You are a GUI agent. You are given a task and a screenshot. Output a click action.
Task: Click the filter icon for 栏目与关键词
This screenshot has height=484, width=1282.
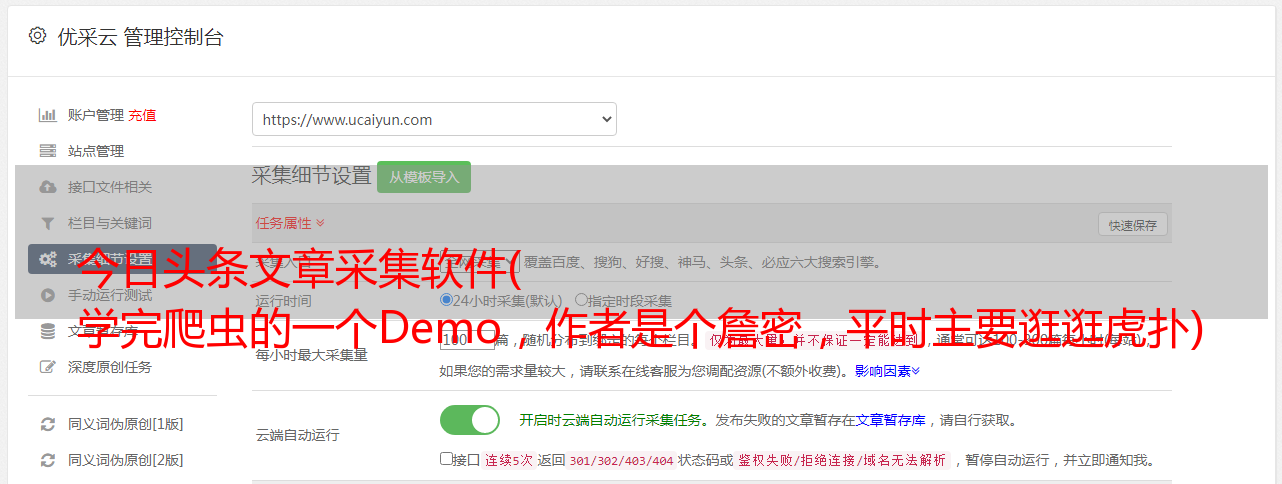(47, 223)
